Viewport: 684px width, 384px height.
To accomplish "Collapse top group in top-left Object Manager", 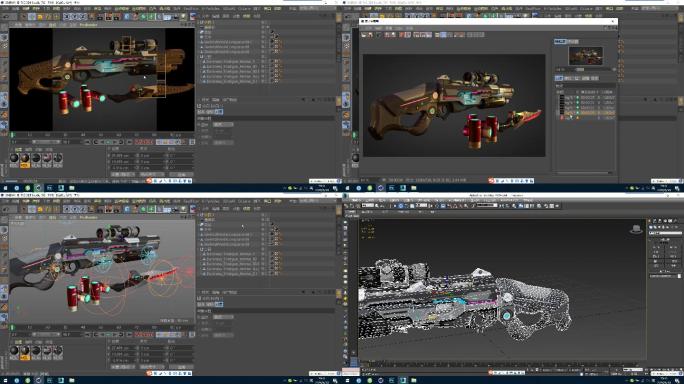I will point(198,22).
